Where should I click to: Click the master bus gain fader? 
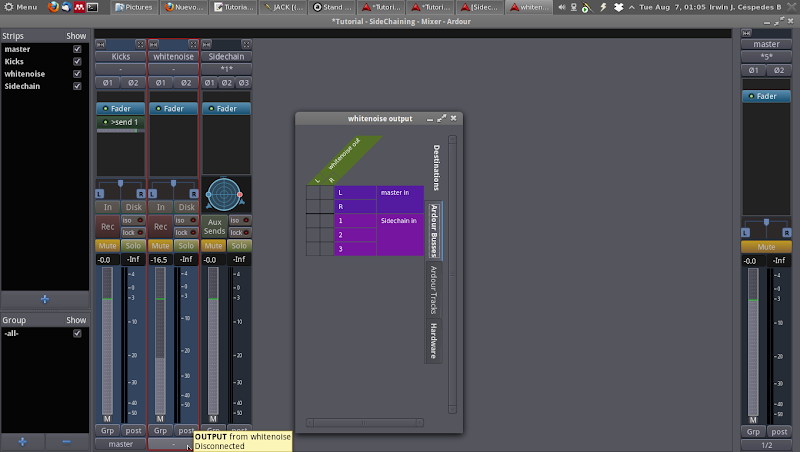click(753, 343)
